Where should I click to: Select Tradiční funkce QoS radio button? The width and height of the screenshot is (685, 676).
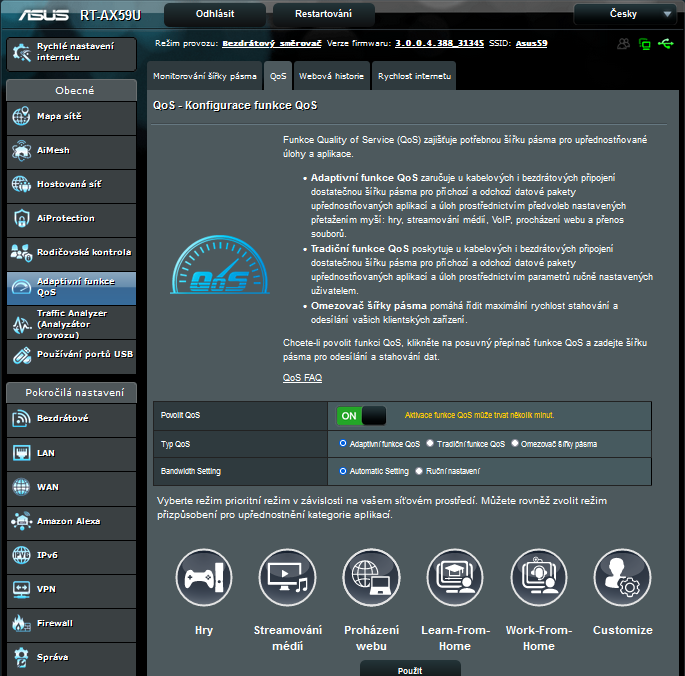430,443
